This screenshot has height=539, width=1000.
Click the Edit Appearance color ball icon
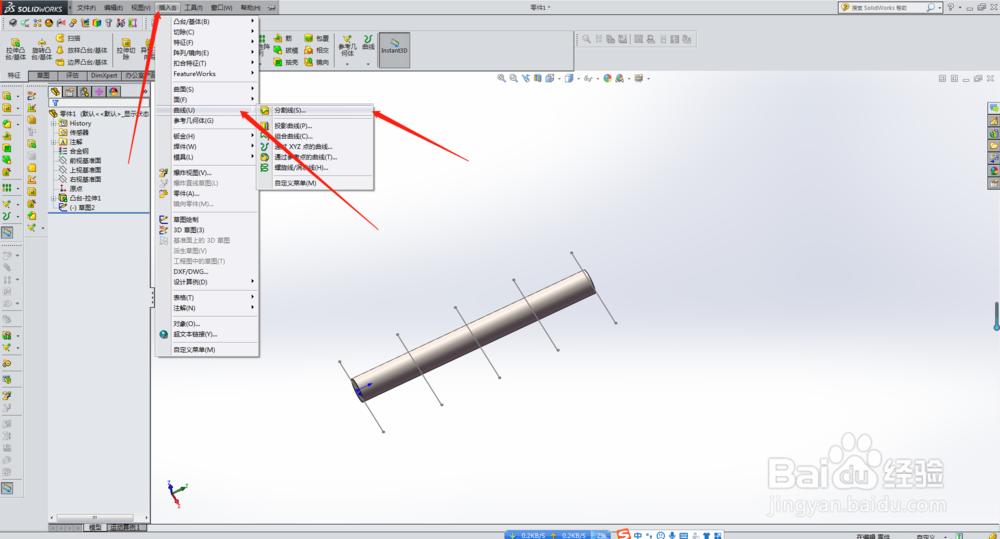tap(607, 78)
